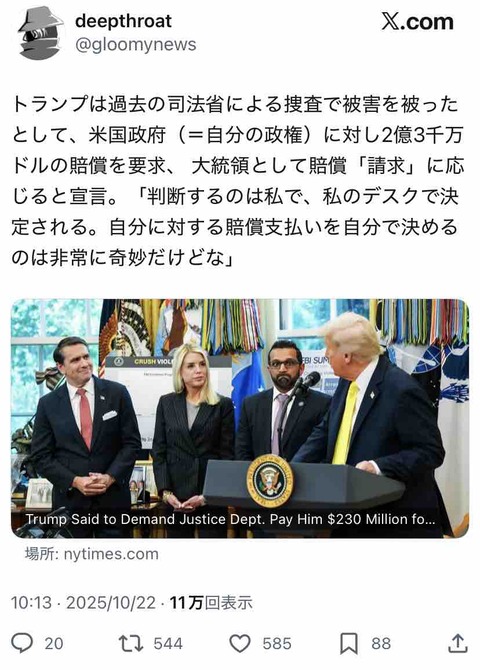View the 11万 view count

point(211,603)
